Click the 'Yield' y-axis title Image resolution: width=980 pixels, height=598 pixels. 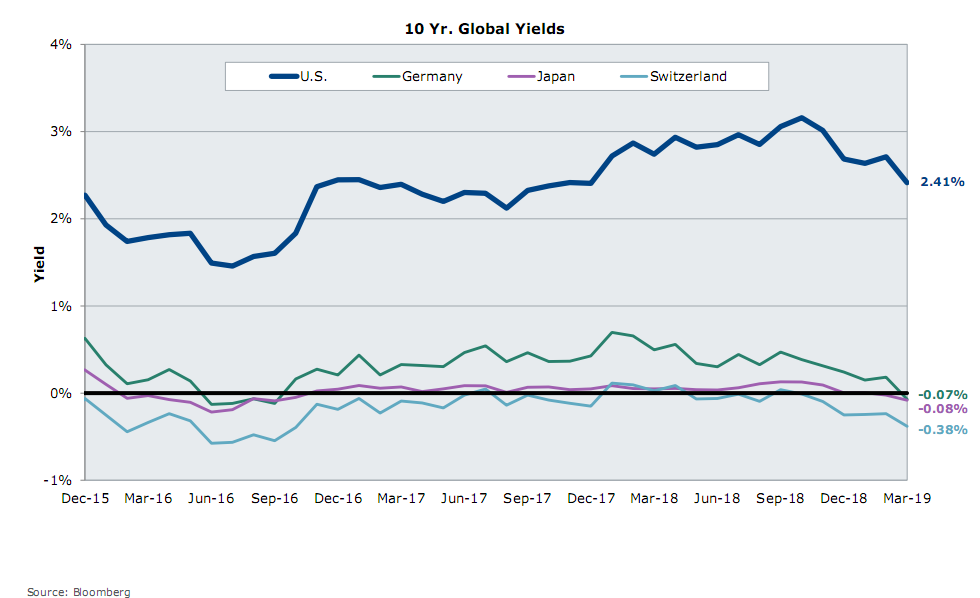click(39, 264)
